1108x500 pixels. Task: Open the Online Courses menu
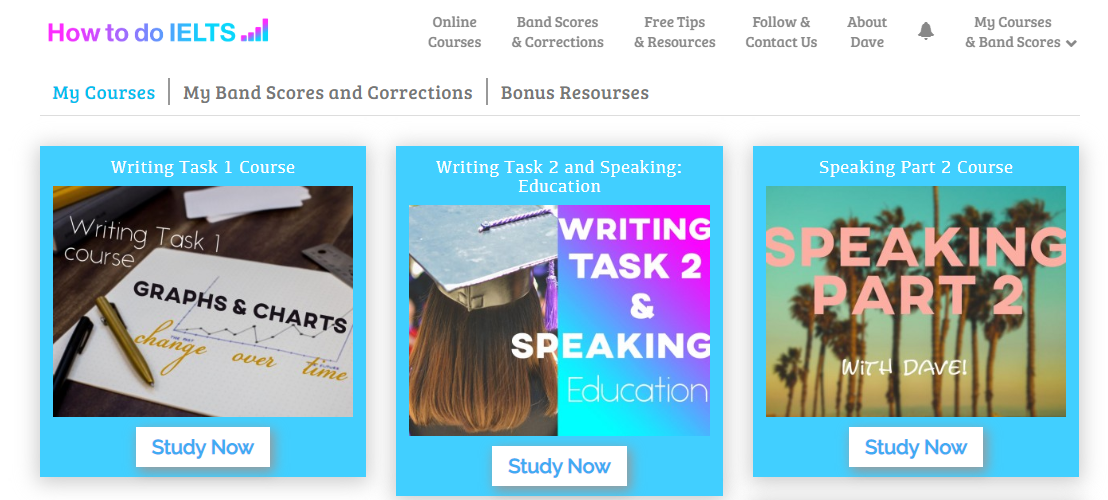point(454,32)
